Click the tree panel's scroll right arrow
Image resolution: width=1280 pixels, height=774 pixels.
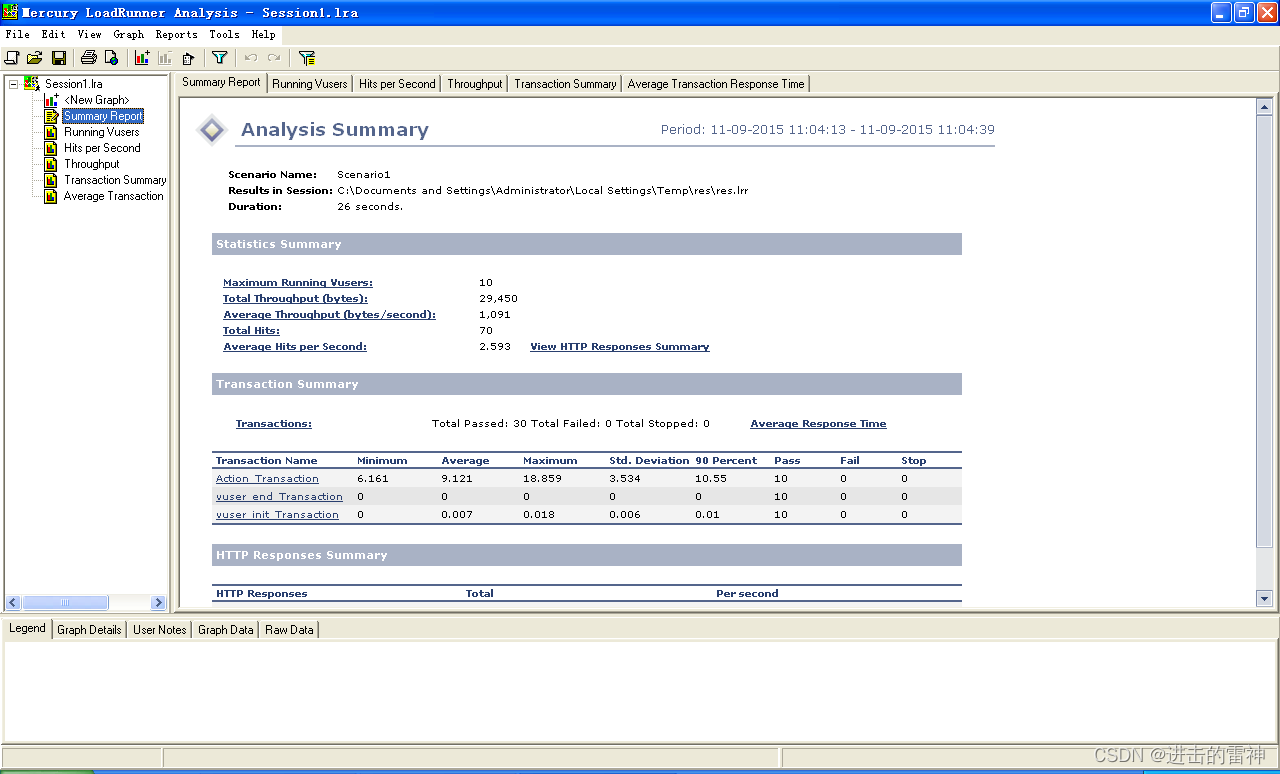158,603
